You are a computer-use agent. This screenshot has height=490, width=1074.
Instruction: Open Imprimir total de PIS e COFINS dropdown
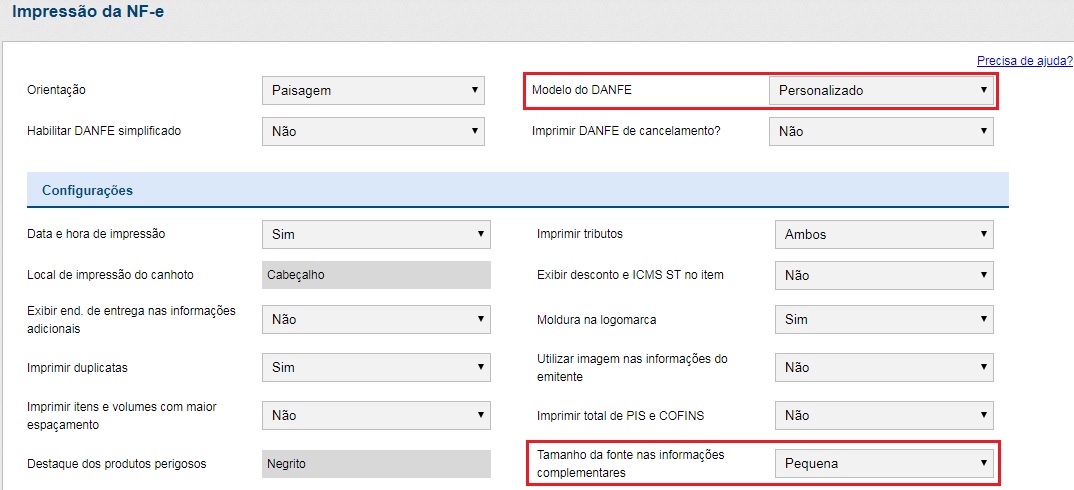[x=883, y=415]
